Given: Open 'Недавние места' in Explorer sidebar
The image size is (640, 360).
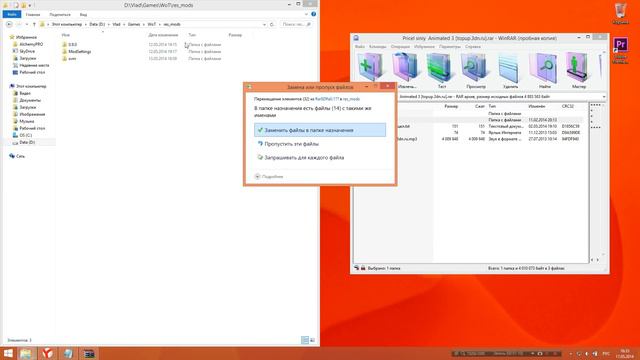Looking at the screenshot, I should [x=34, y=65].
